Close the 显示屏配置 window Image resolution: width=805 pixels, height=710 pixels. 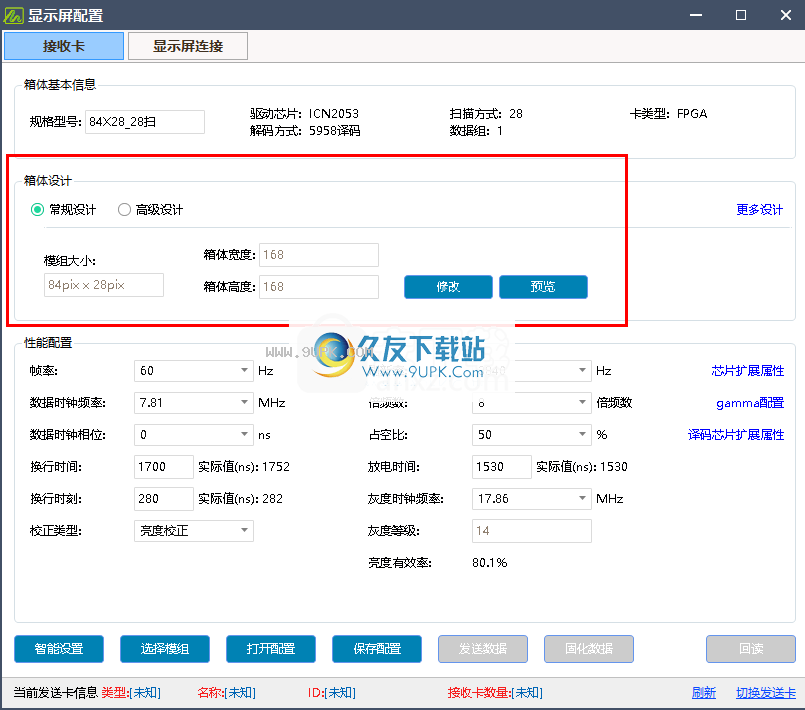785,15
